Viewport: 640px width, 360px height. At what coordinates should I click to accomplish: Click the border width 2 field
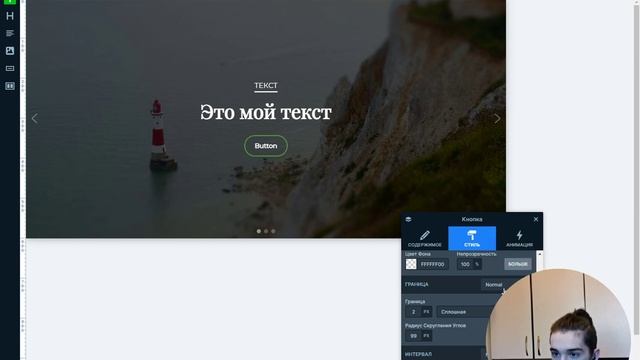click(413, 312)
